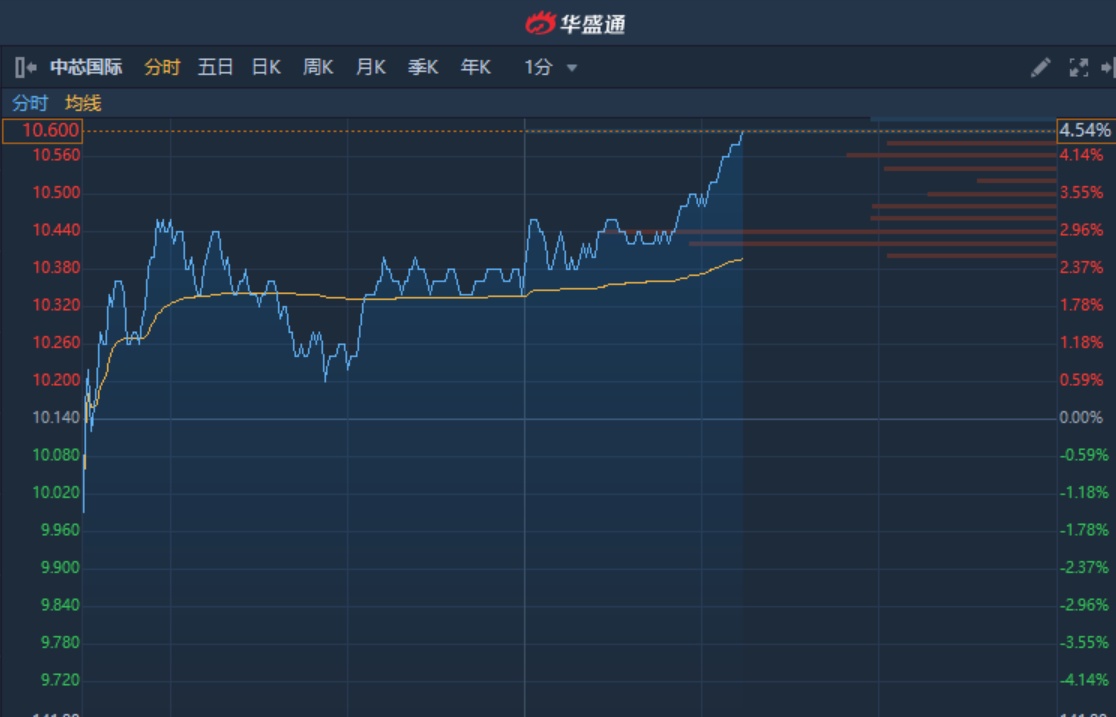Click the 0.00% baseline axis label
Viewport: 1116px width, 717px height.
coord(1081,418)
